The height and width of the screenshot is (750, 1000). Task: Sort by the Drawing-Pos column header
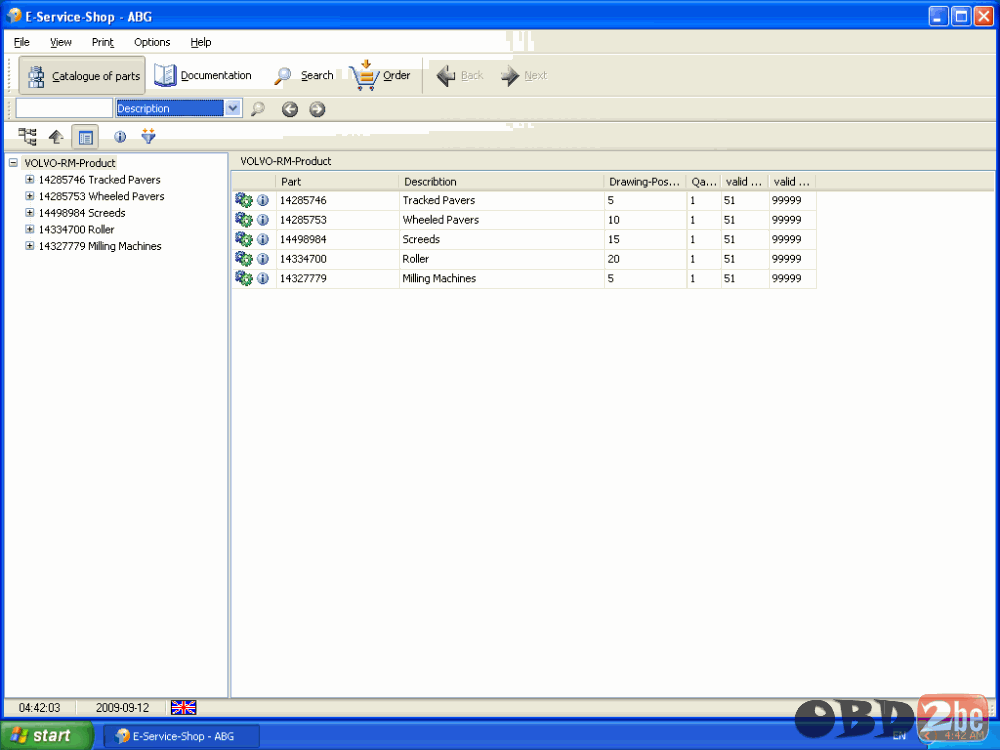[x=645, y=182]
